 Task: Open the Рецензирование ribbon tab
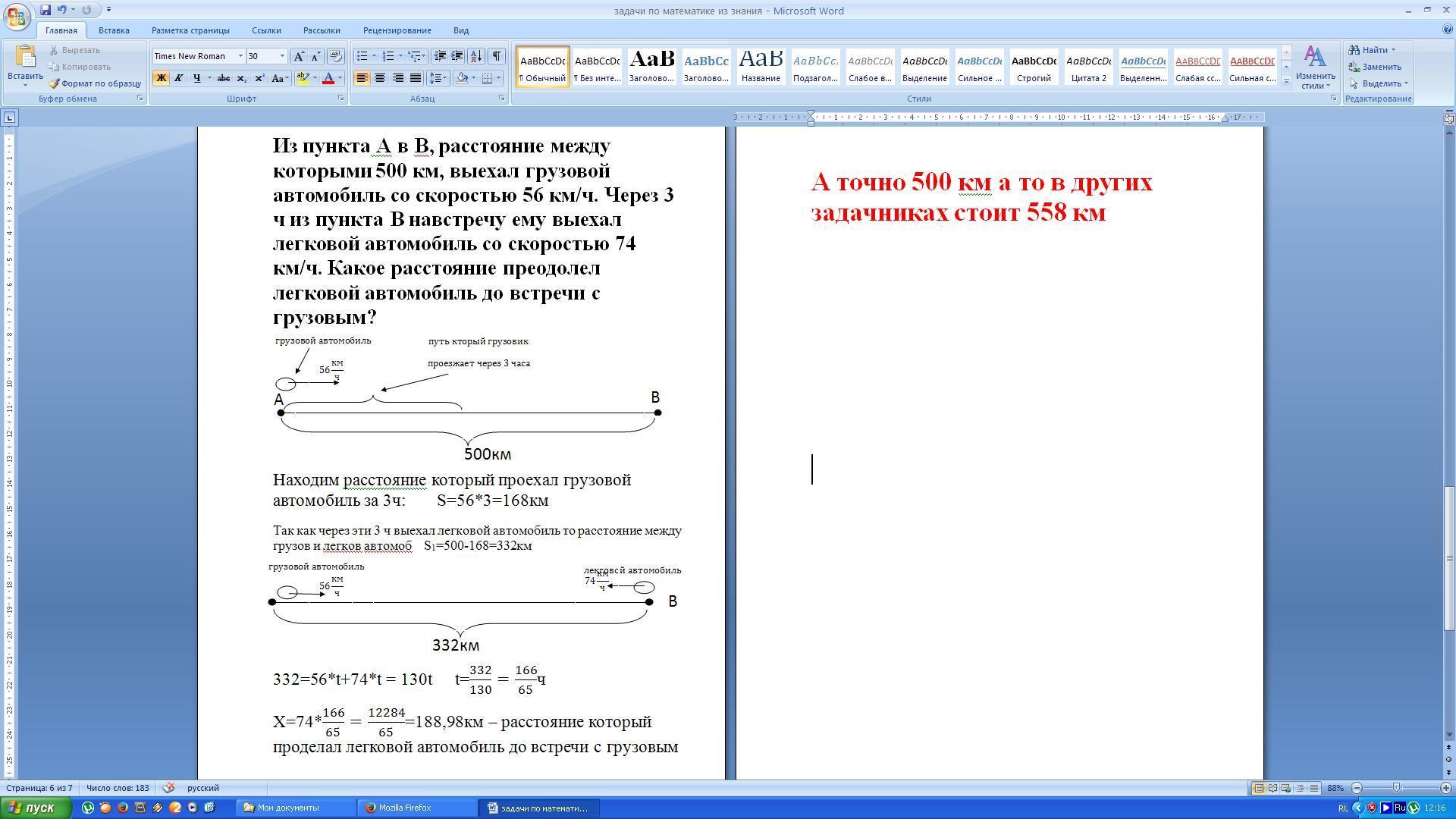397,30
